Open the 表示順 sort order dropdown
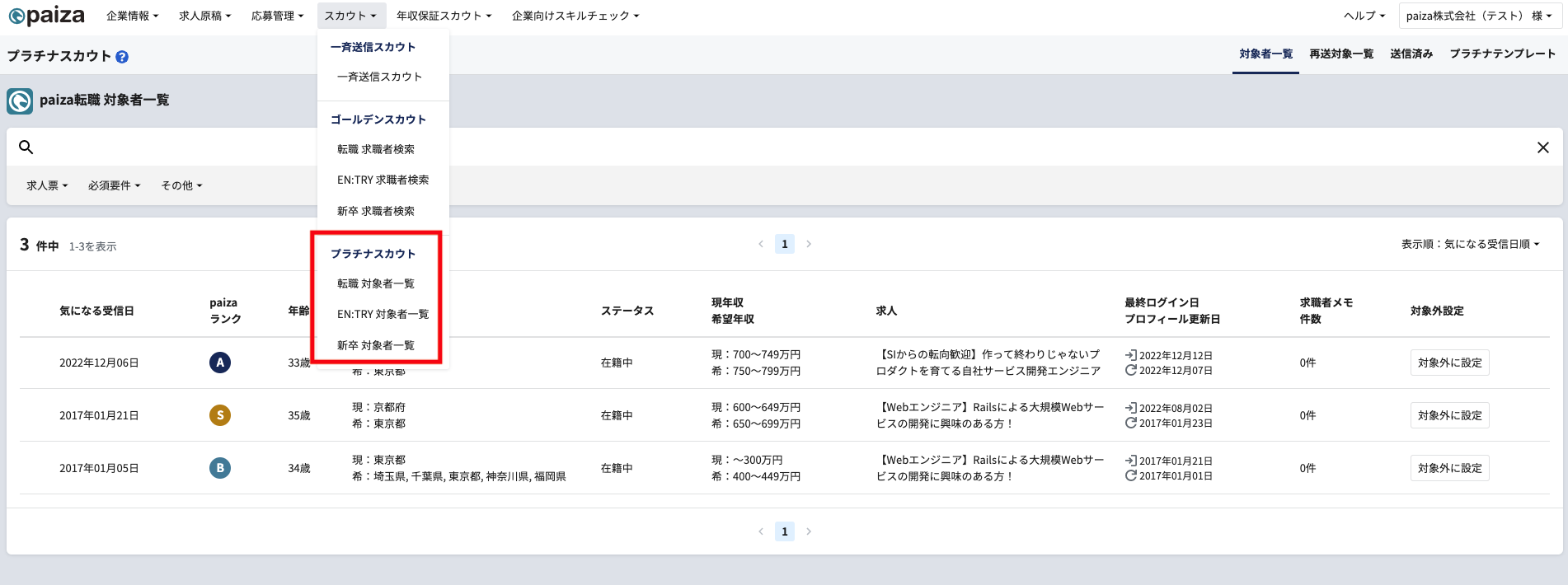 [x=1470, y=244]
